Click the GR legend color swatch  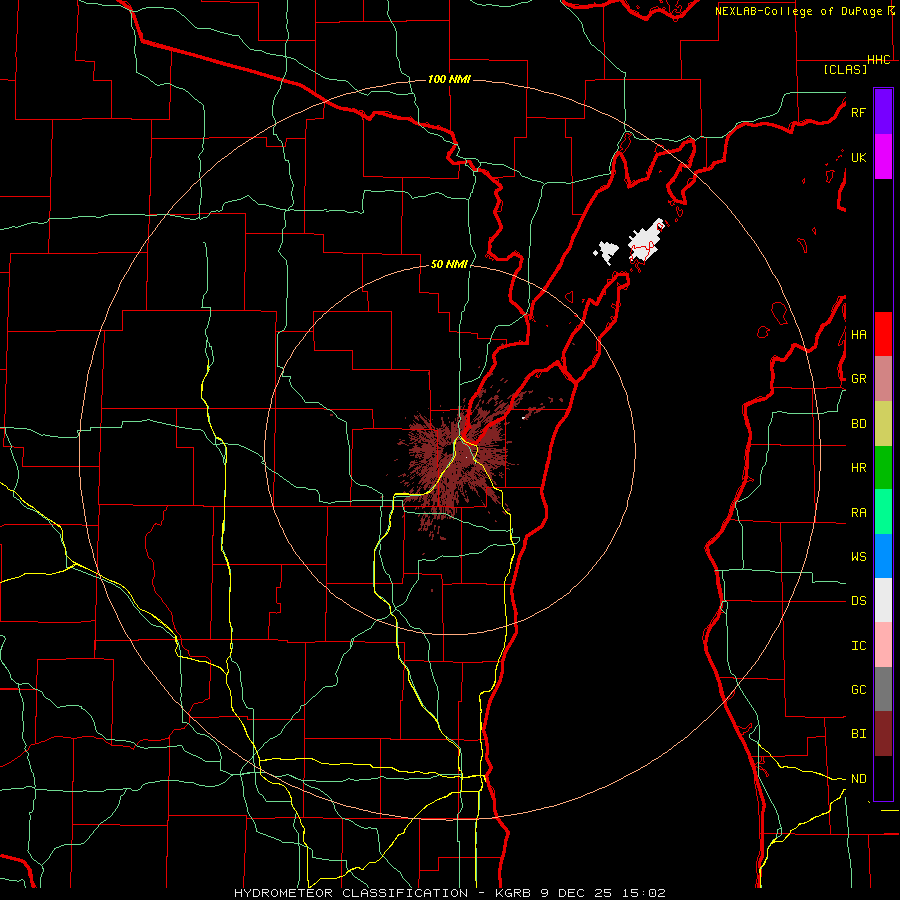883,379
